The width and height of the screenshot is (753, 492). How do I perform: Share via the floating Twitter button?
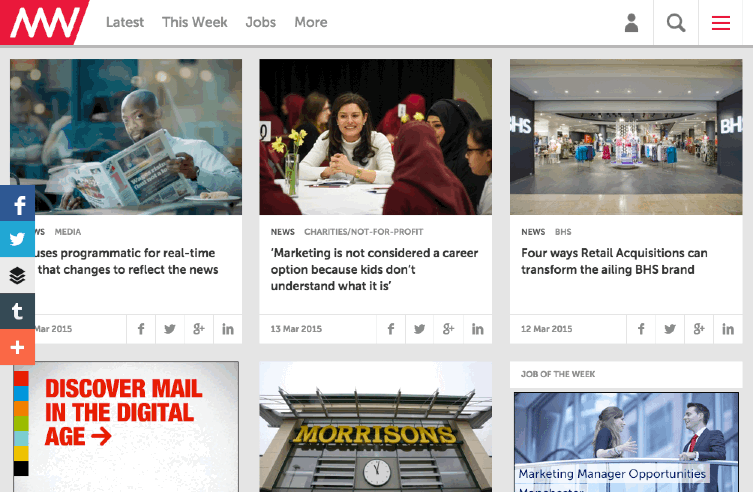17,239
